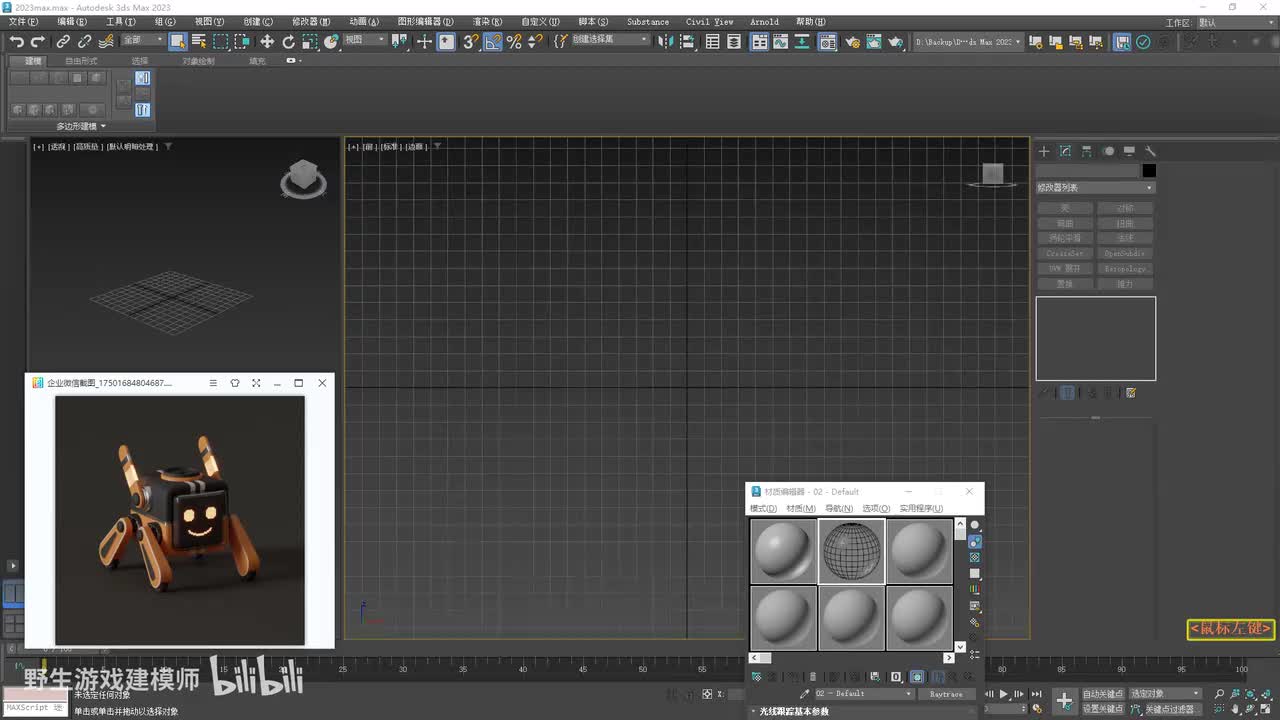The height and width of the screenshot is (720, 1280).
Task: Open the Curve Editor
Action: coord(782,41)
